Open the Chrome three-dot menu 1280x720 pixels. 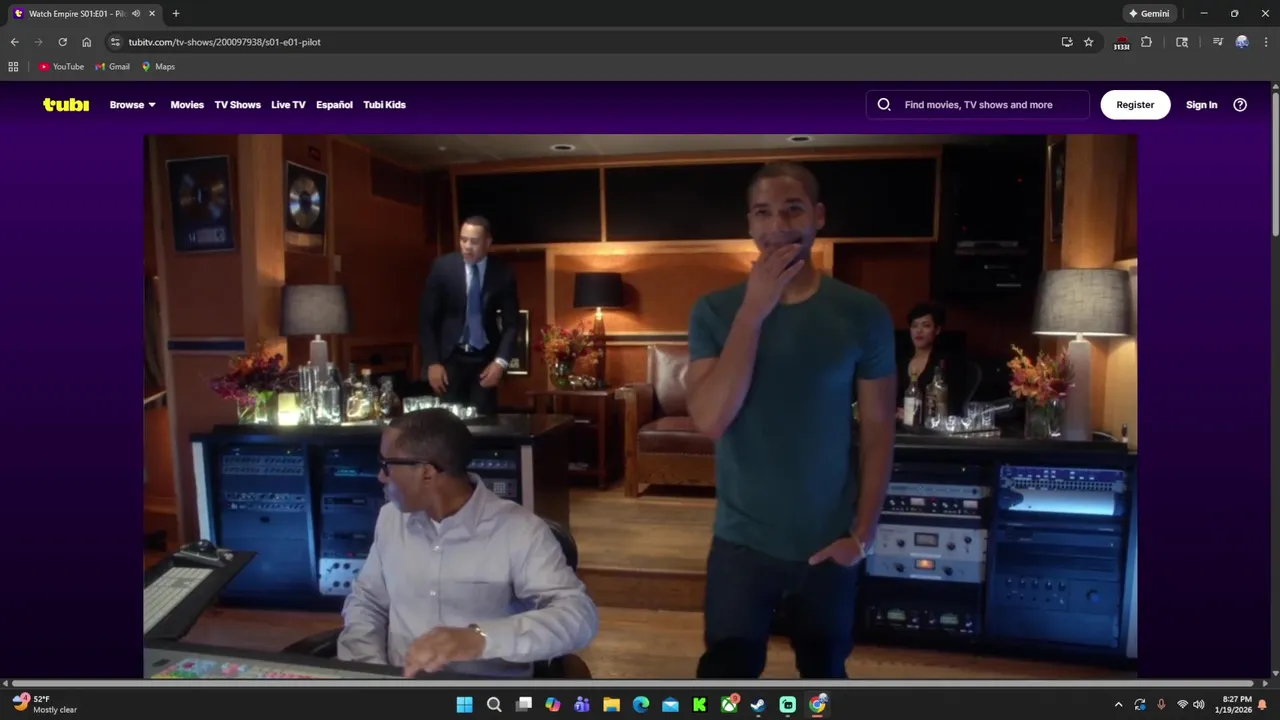(x=1265, y=42)
